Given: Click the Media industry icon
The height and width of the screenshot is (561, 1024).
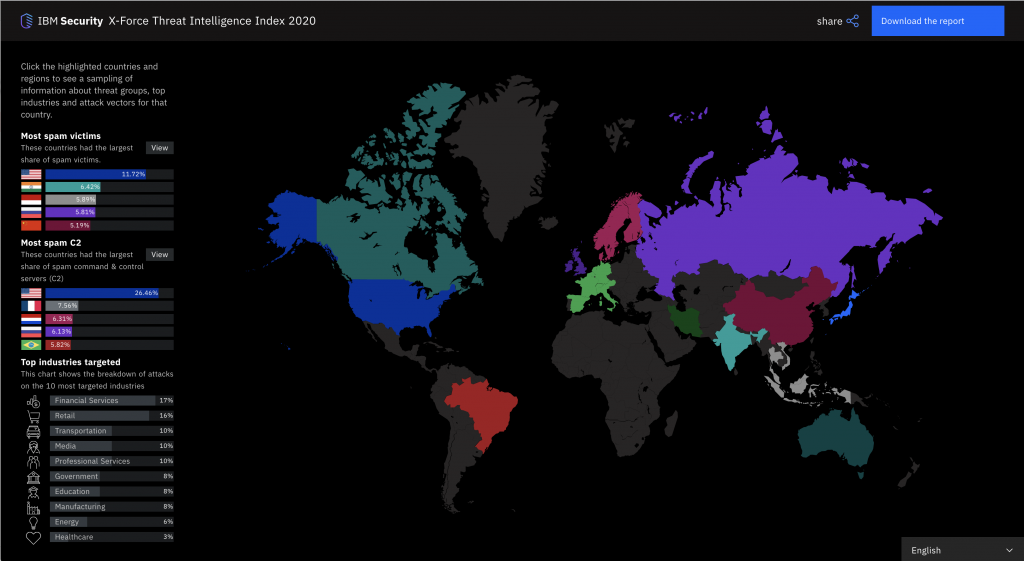Looking at the screenshot, I should click(x=33, y=447).
